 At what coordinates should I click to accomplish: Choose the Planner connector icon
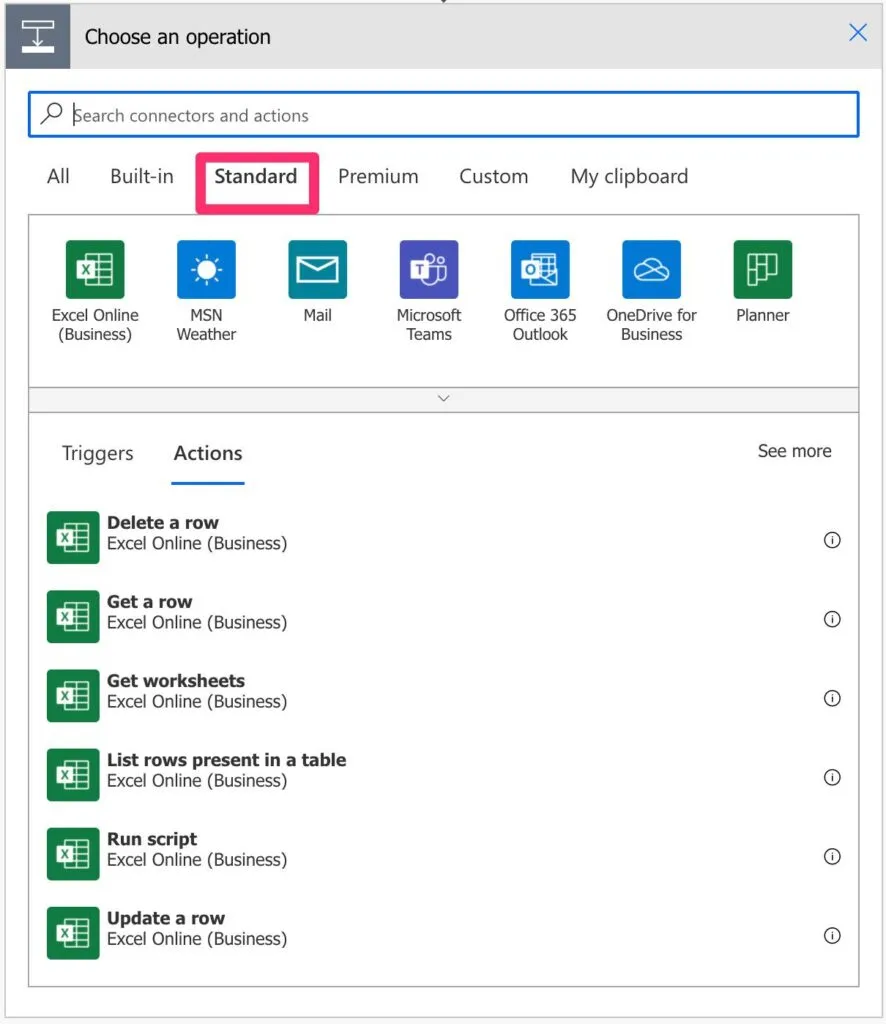tap(762, 270)
